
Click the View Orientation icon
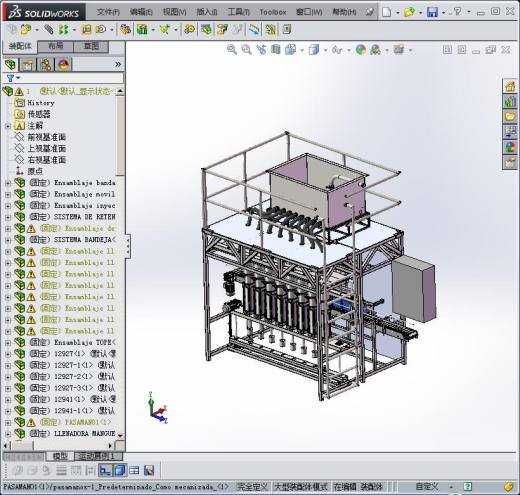[x=290, y=50]
